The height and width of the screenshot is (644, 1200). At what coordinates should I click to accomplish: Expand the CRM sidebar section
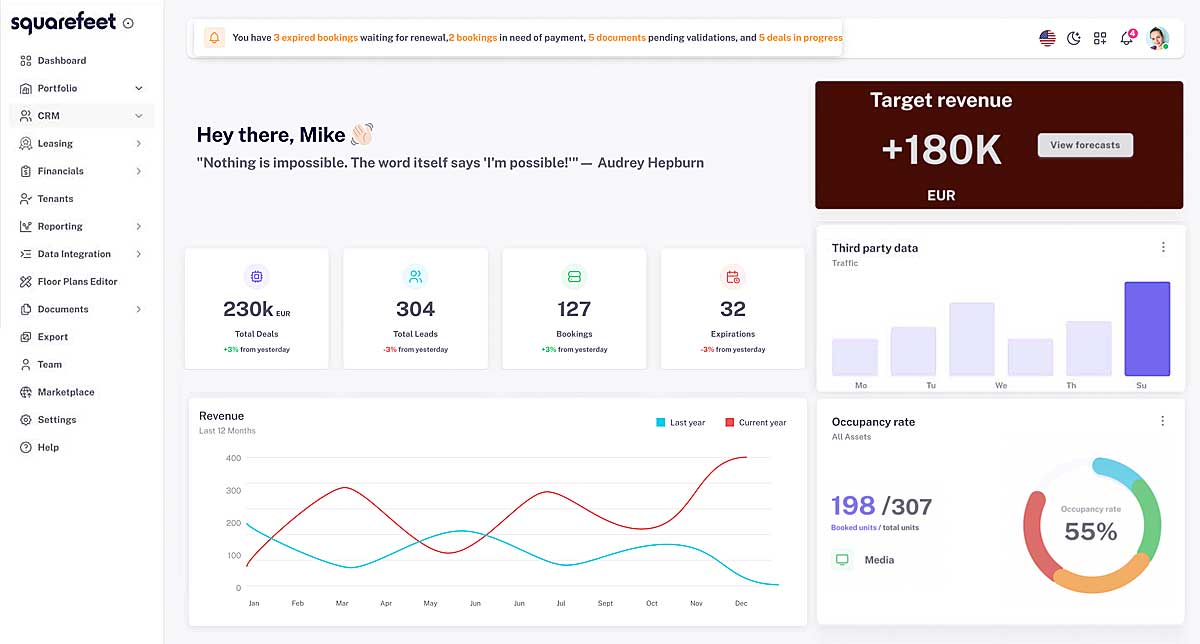coord(138,116)
